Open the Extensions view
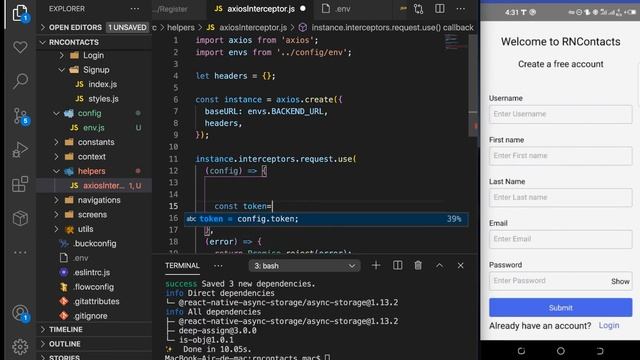 point(20,184)
